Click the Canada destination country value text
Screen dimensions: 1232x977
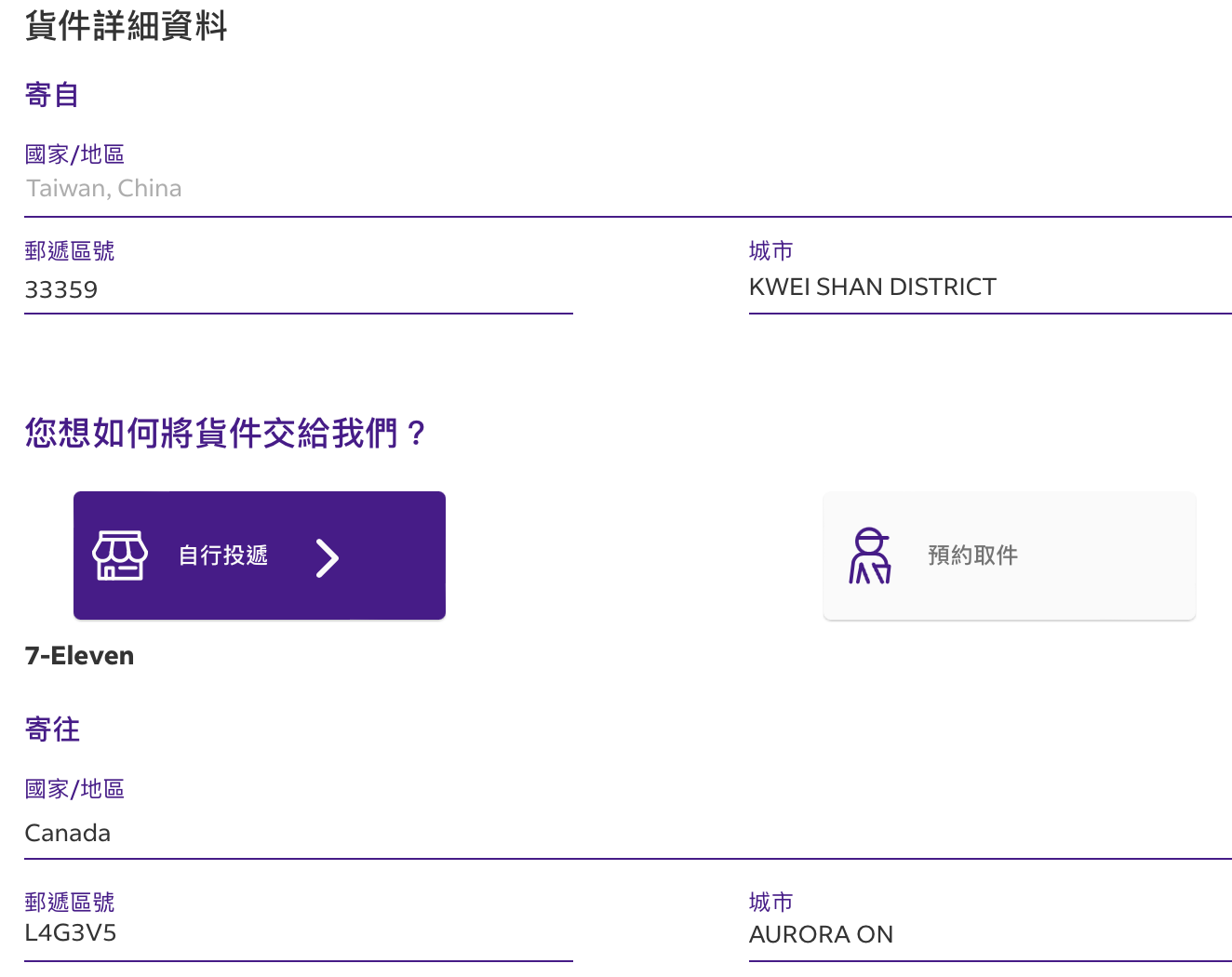tap(67, 833)
